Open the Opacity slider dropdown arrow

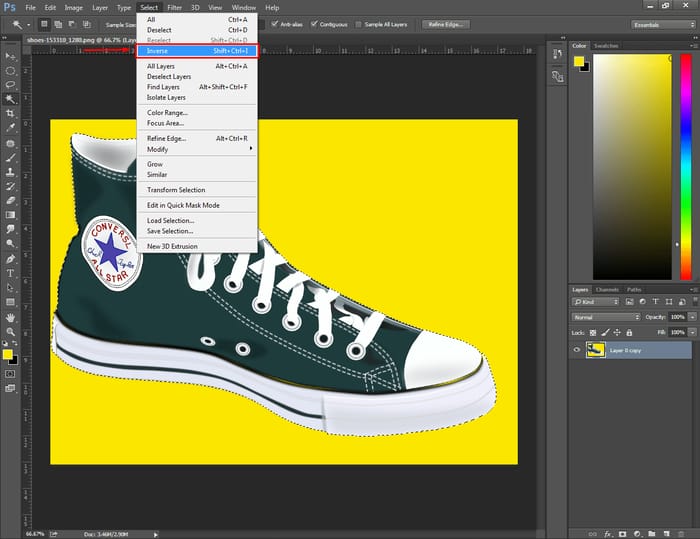(692, 317)
